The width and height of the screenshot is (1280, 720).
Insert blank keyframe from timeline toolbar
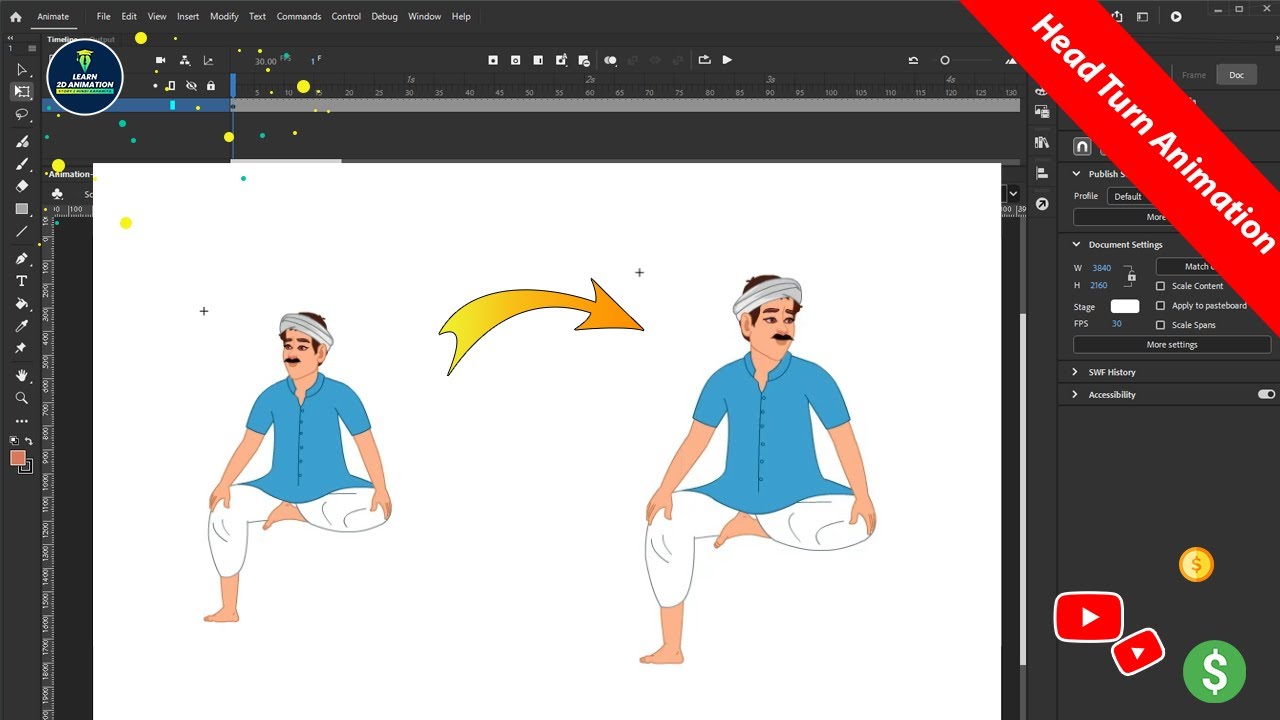tap(516, 60)
